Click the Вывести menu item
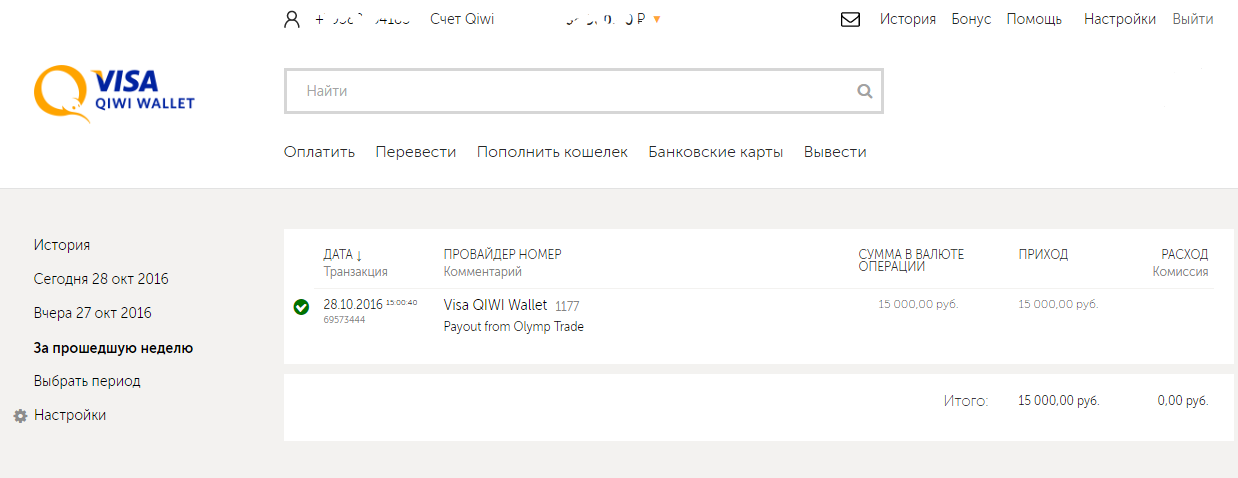1238x478 pixels. [x=835, y=152]
